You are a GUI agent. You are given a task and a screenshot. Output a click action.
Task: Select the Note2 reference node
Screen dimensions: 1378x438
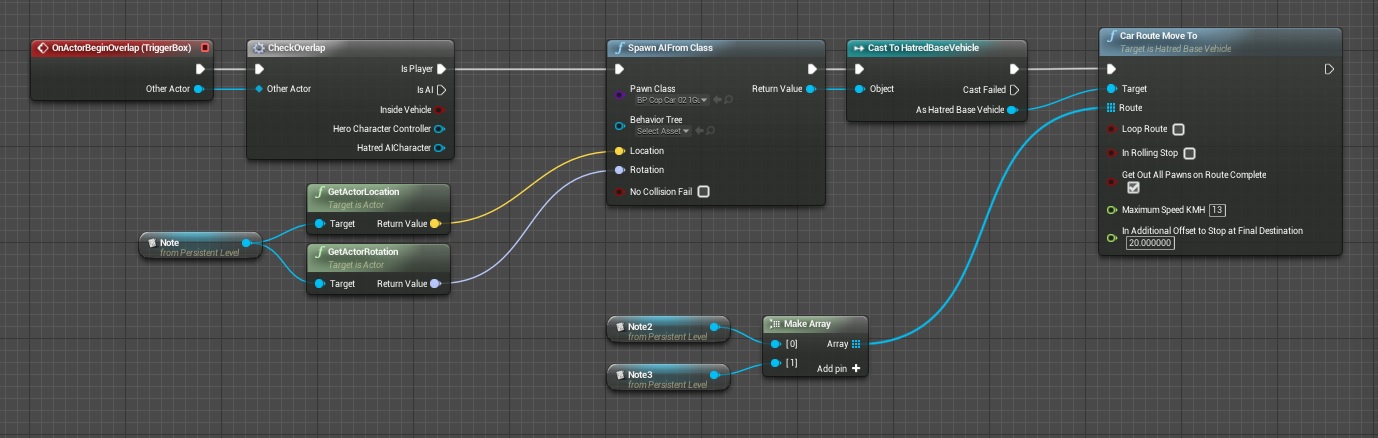click(x=669, y=331)
